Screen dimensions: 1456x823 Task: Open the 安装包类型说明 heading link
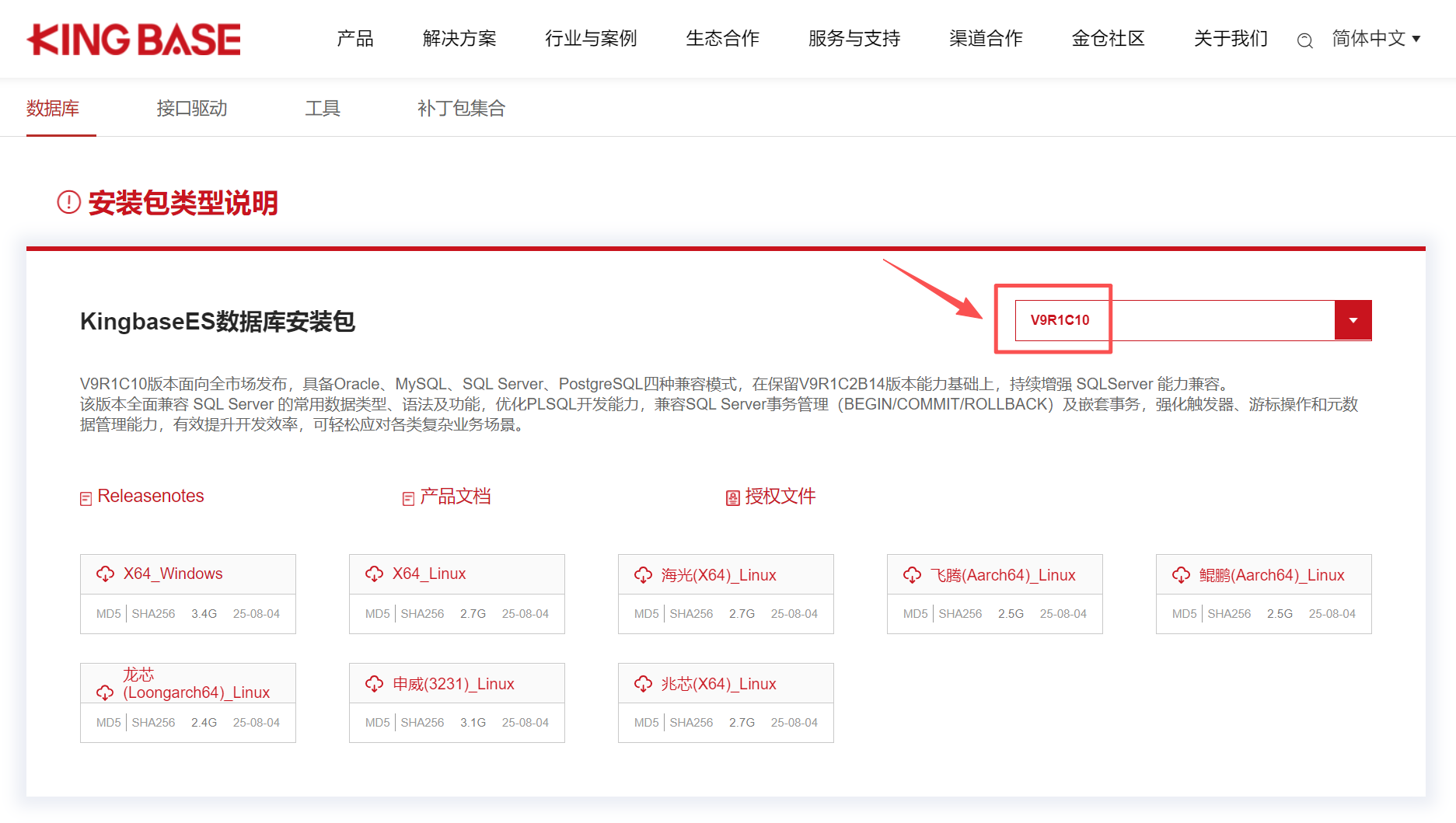(183, 203)
